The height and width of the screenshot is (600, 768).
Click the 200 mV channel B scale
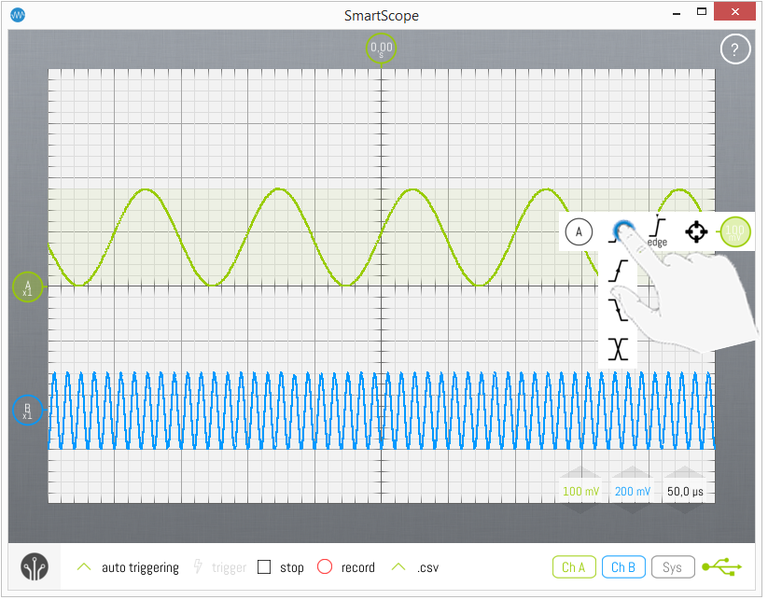tap(632, 491)
